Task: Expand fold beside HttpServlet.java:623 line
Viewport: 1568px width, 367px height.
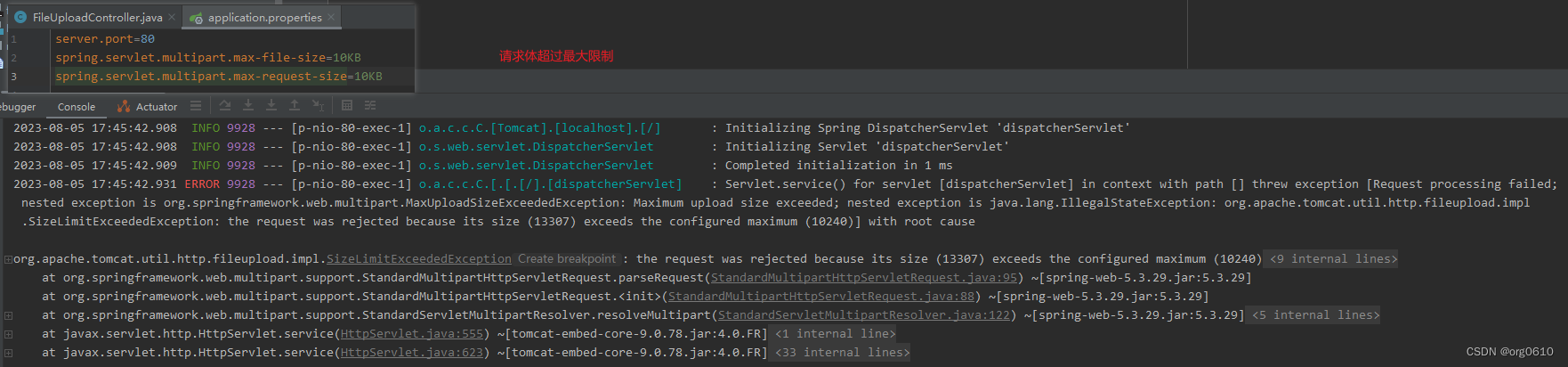Action: coord(8,353)
